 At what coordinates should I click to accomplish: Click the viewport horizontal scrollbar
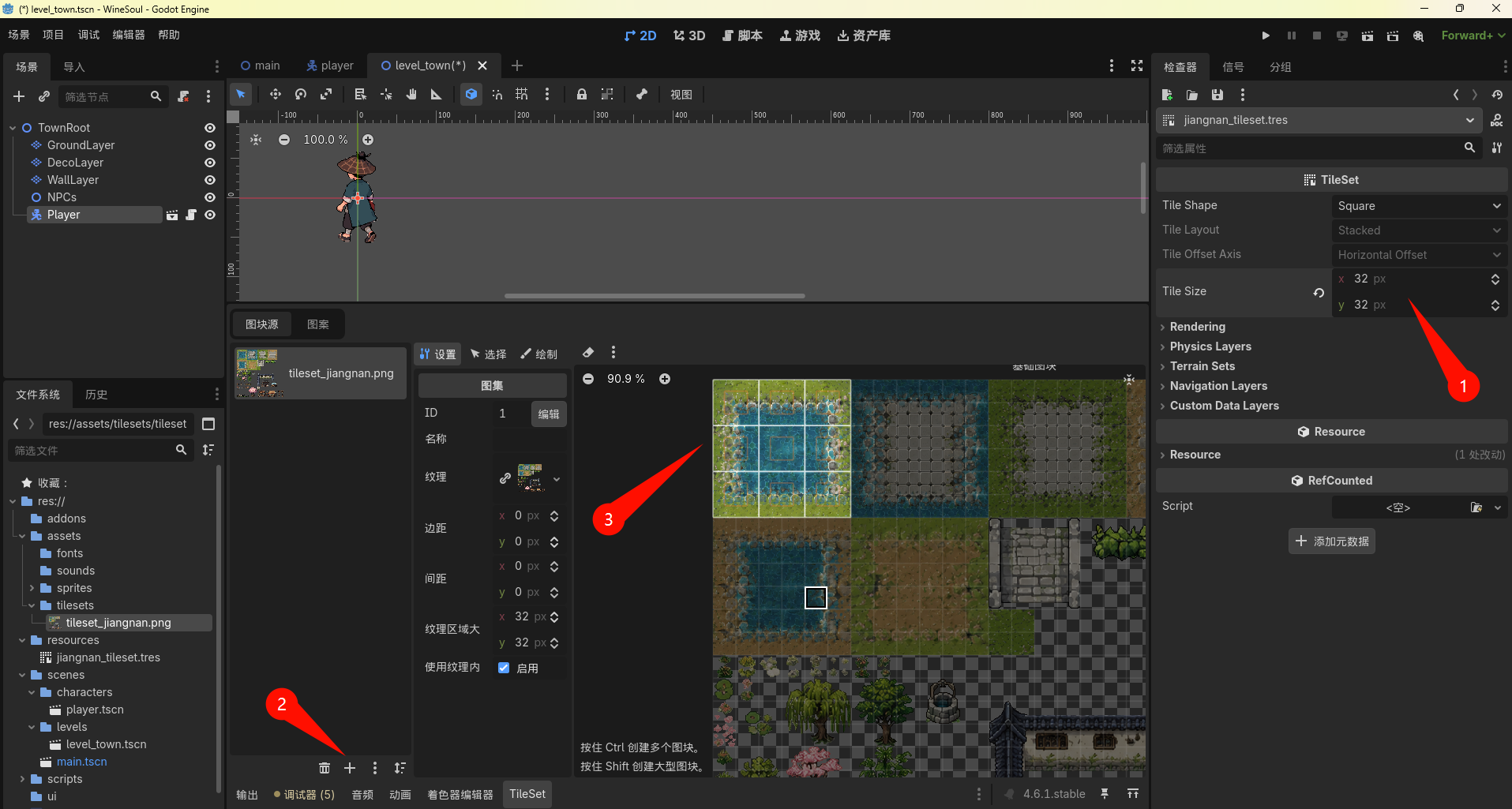[655, 296]
